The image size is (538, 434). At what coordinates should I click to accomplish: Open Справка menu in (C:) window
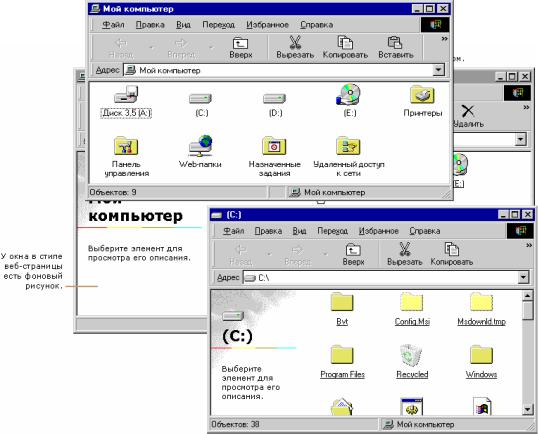pyautogui.click(x=424, y=231)
